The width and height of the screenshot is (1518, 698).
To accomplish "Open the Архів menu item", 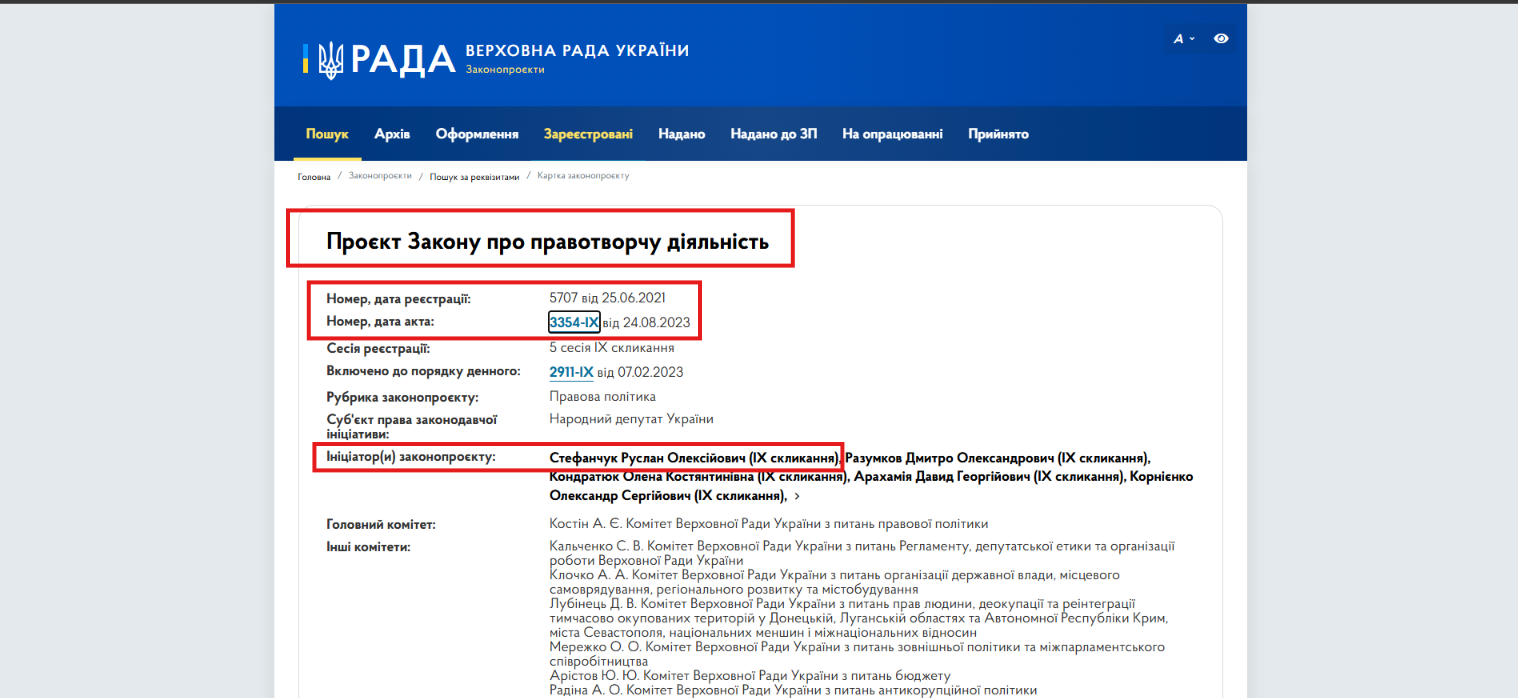I will (x=392, y=134).
